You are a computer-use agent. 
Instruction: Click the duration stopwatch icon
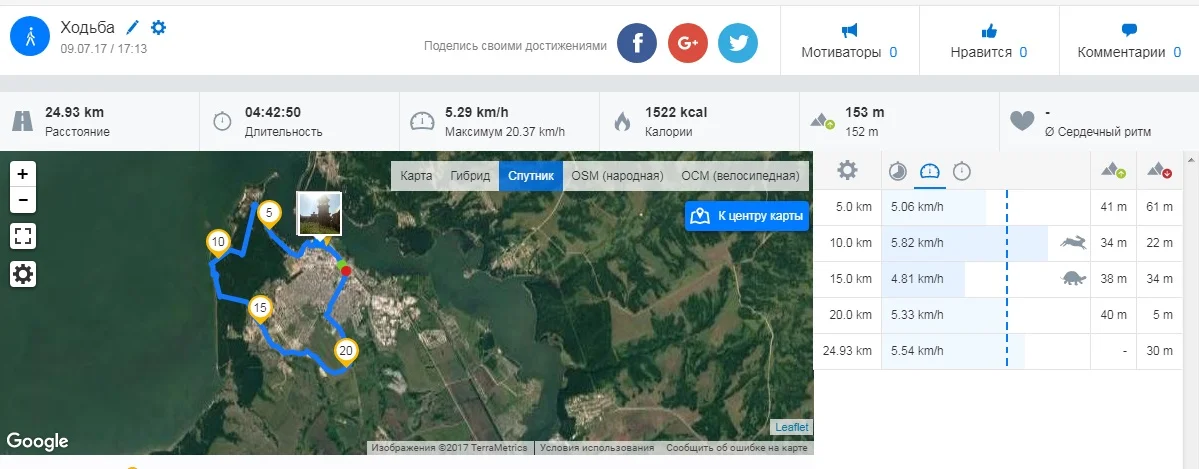(223, 121)
